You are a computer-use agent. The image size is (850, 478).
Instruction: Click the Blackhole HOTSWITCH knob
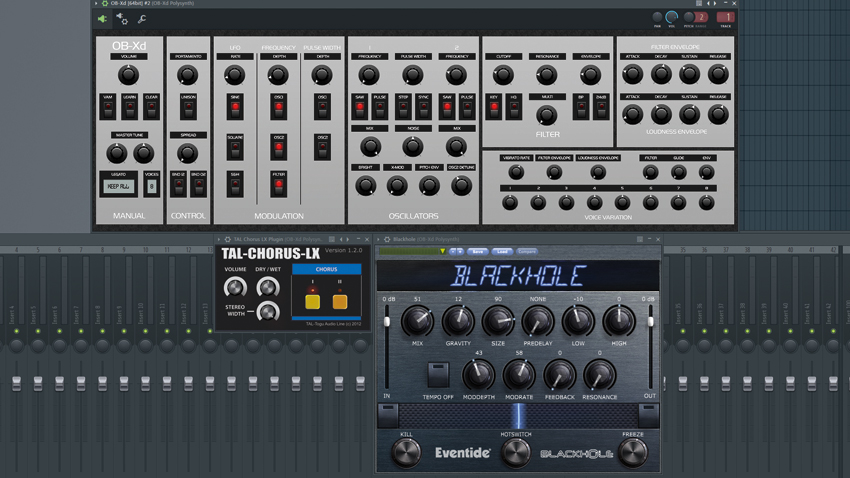pos(516,453)
